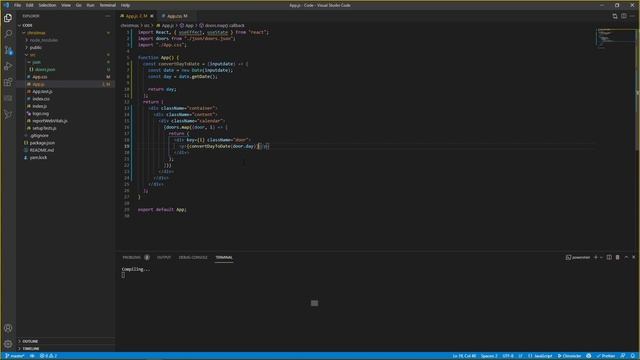This screenshot has width=640, height=360.
Task: Split the editor to the right
Action: 624,16
